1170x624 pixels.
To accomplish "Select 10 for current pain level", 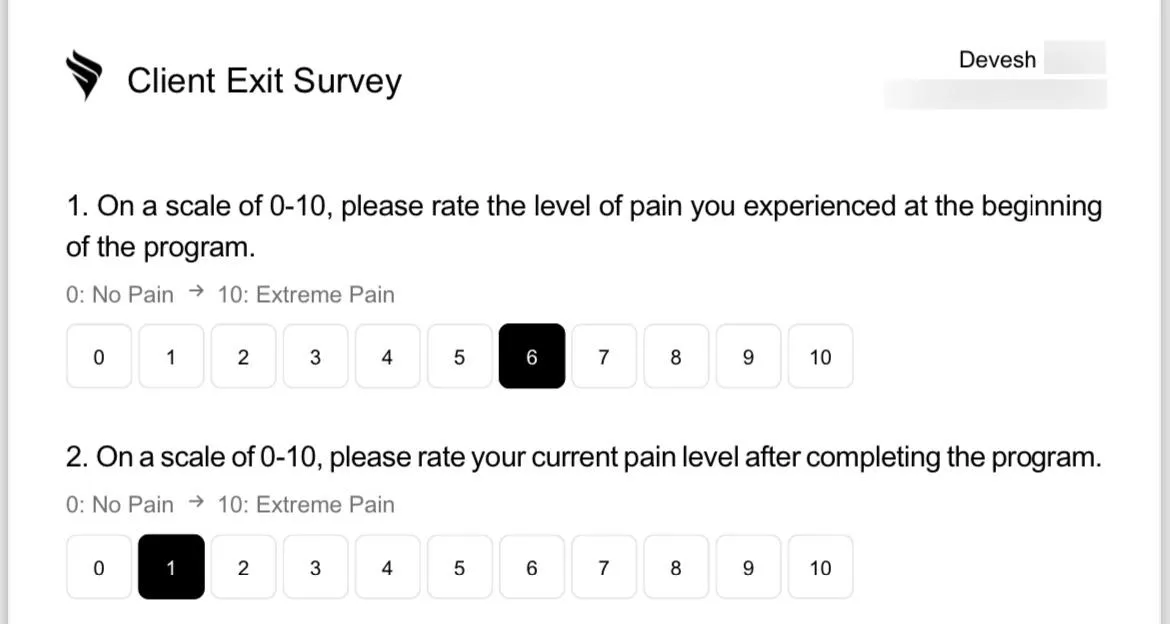I will (x=820, y=567).
